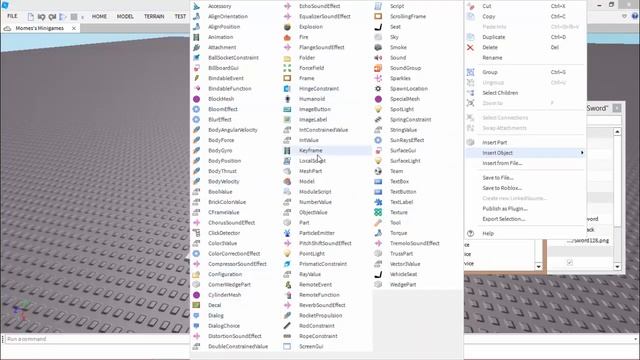Select the Tool icon
This screenshot has width=640, height=360.
click(378, 223)
